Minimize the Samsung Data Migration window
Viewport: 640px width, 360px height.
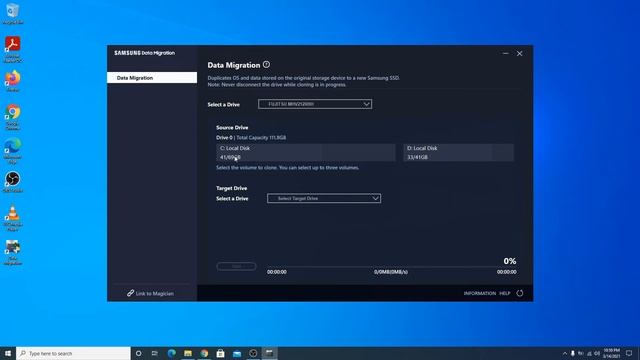(505, 53)
